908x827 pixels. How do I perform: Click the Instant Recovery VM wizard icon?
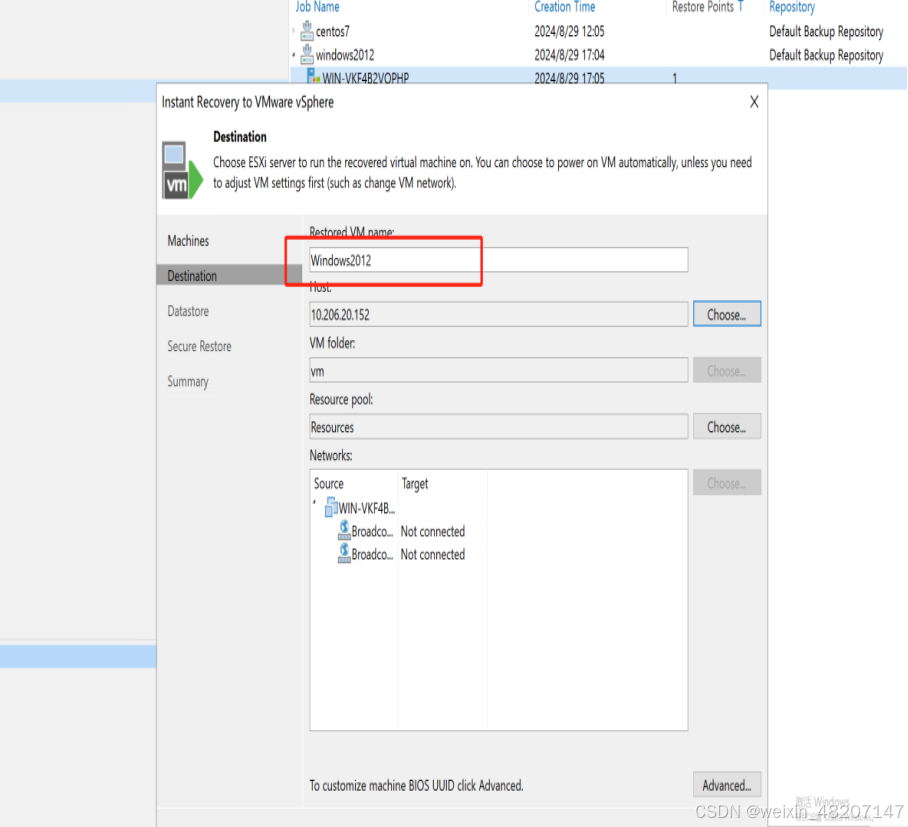(182, 170)
